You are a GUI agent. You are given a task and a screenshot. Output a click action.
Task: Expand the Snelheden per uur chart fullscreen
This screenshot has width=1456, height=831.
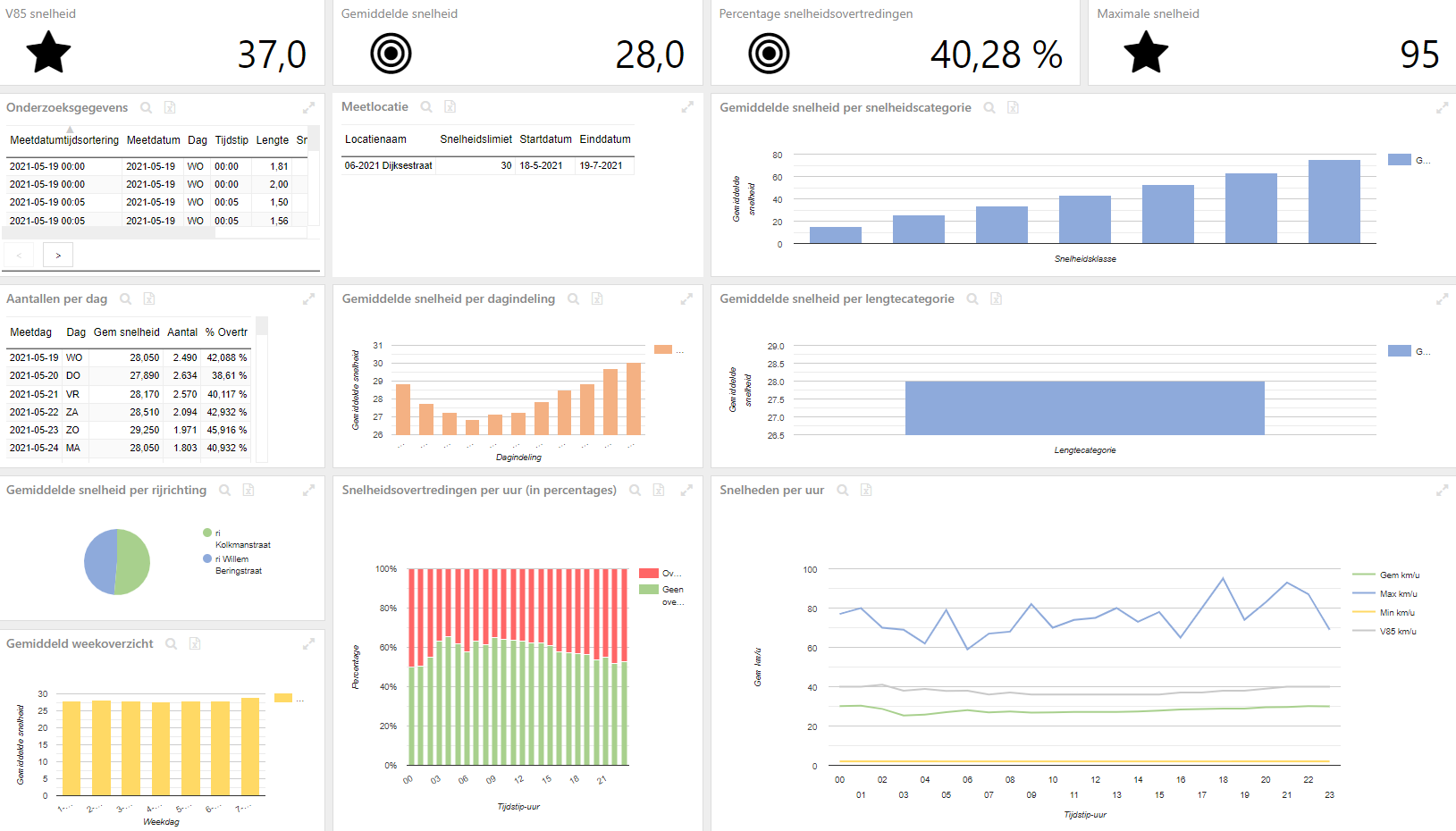coord(1442,491)
